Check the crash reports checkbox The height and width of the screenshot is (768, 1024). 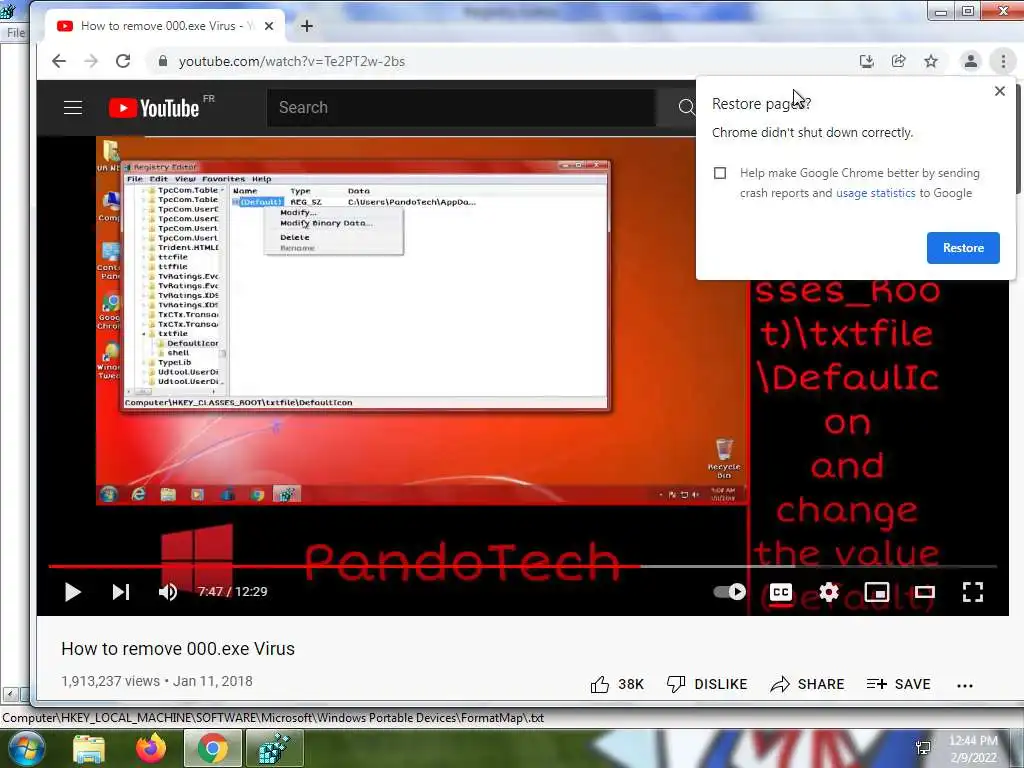pyautogui.click(x=720, y=173)
